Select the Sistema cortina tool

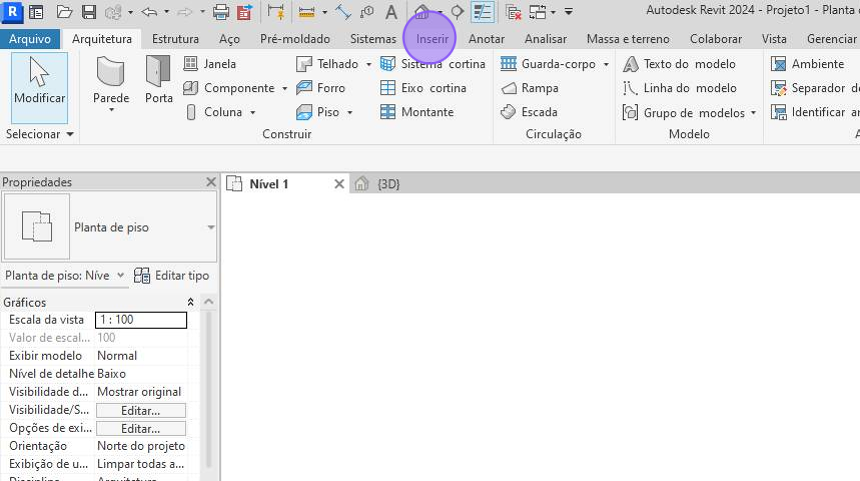pos(433,64)
